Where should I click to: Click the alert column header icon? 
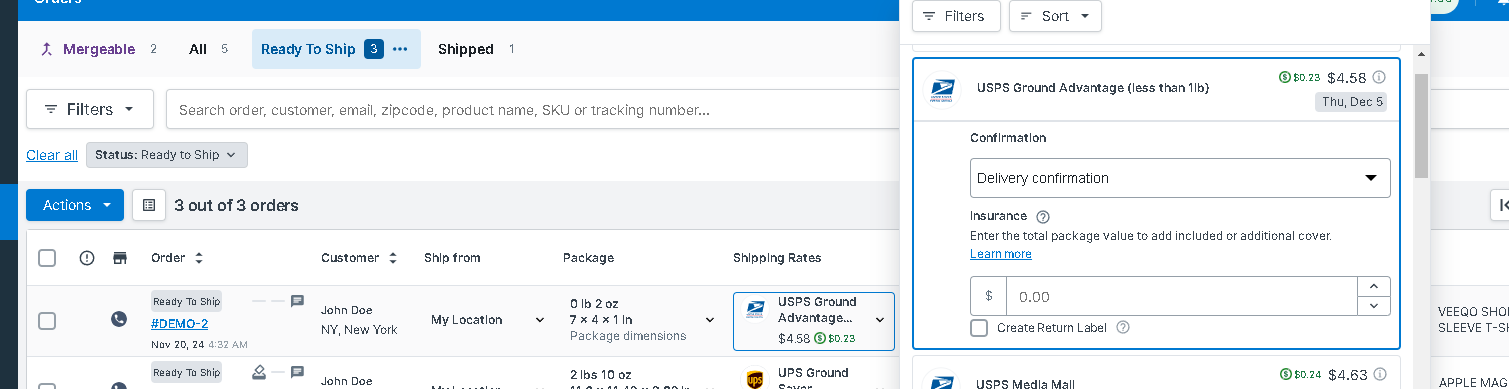[x=87, y=258]
